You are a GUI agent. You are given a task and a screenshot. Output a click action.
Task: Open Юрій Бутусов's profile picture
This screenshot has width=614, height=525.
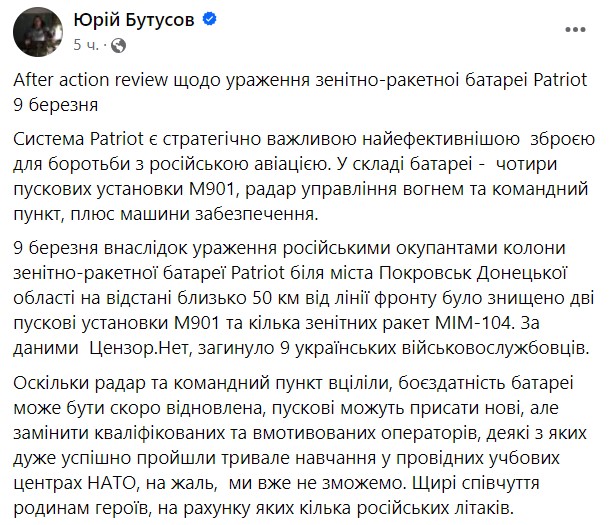(x=38, y=32)
